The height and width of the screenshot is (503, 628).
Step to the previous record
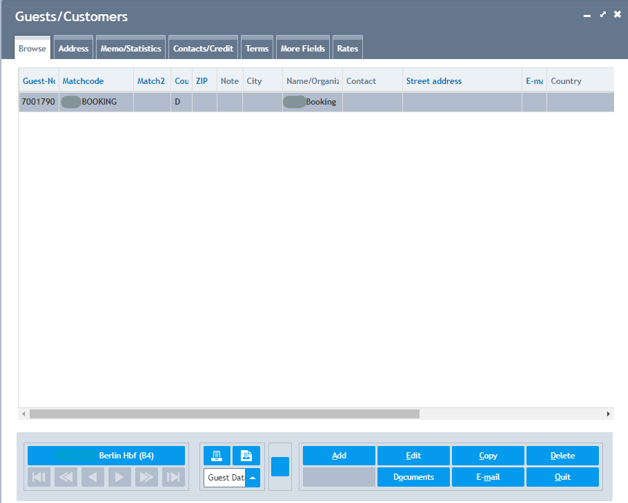point(93,478)
